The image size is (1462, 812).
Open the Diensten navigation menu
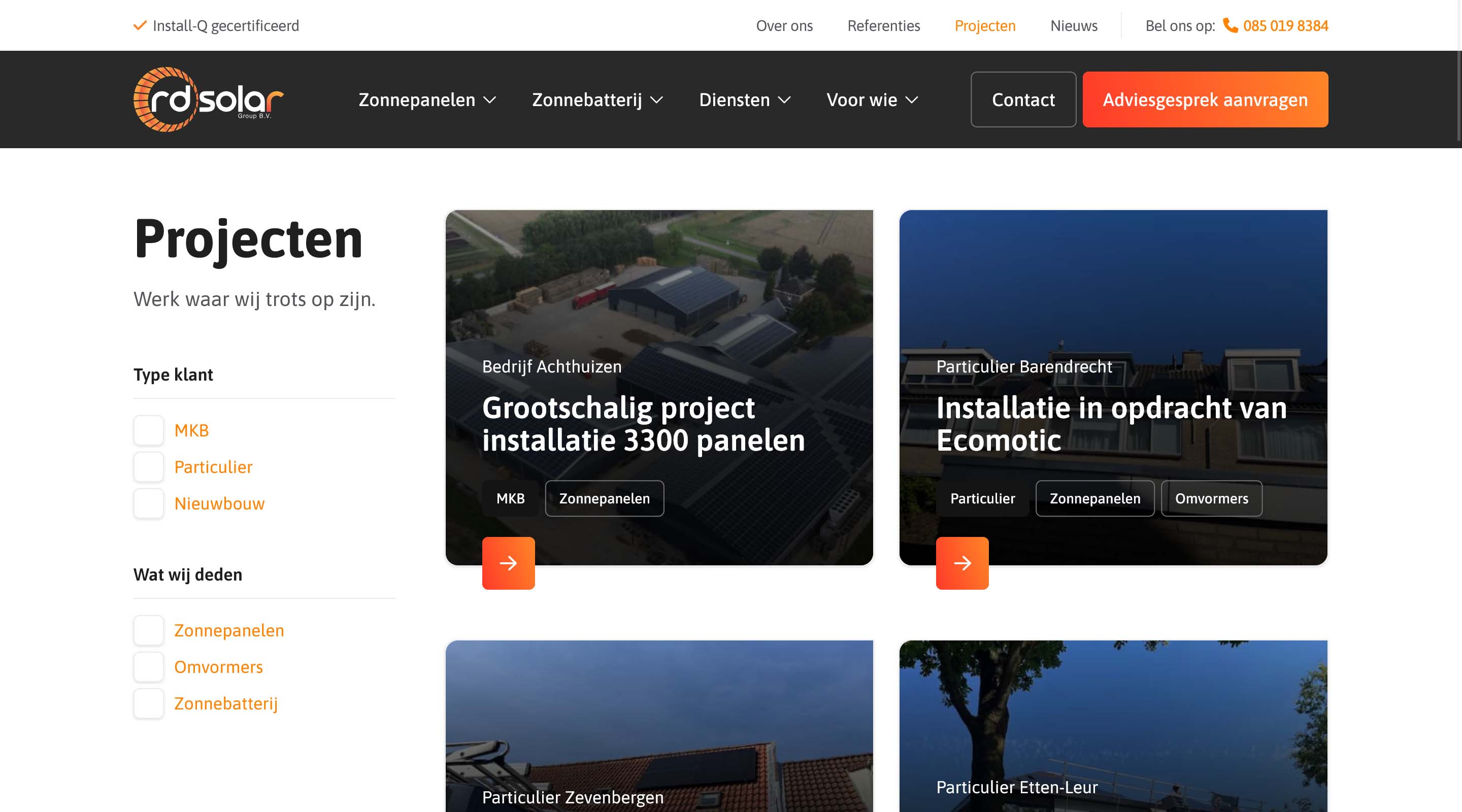click(x=744, y=100)
